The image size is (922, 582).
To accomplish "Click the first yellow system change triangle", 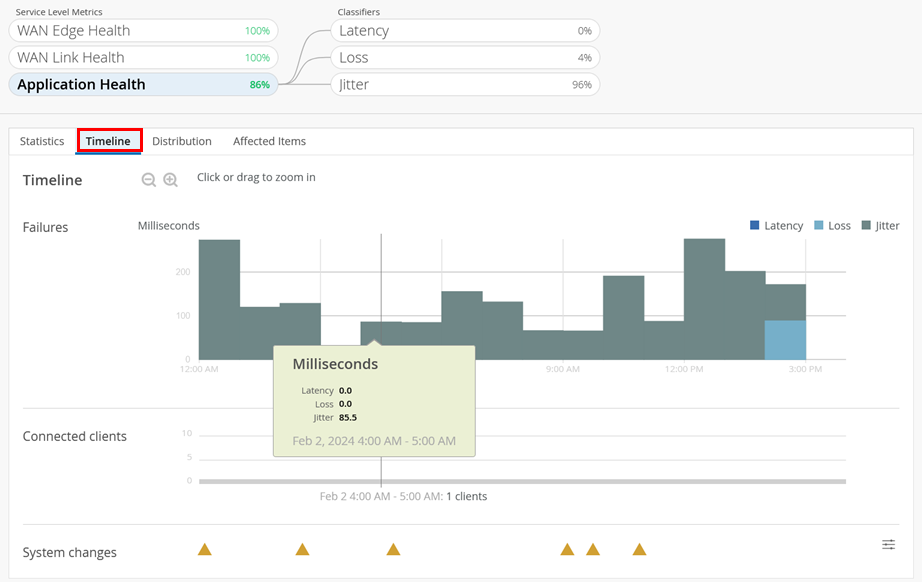I will coord(205,549).
